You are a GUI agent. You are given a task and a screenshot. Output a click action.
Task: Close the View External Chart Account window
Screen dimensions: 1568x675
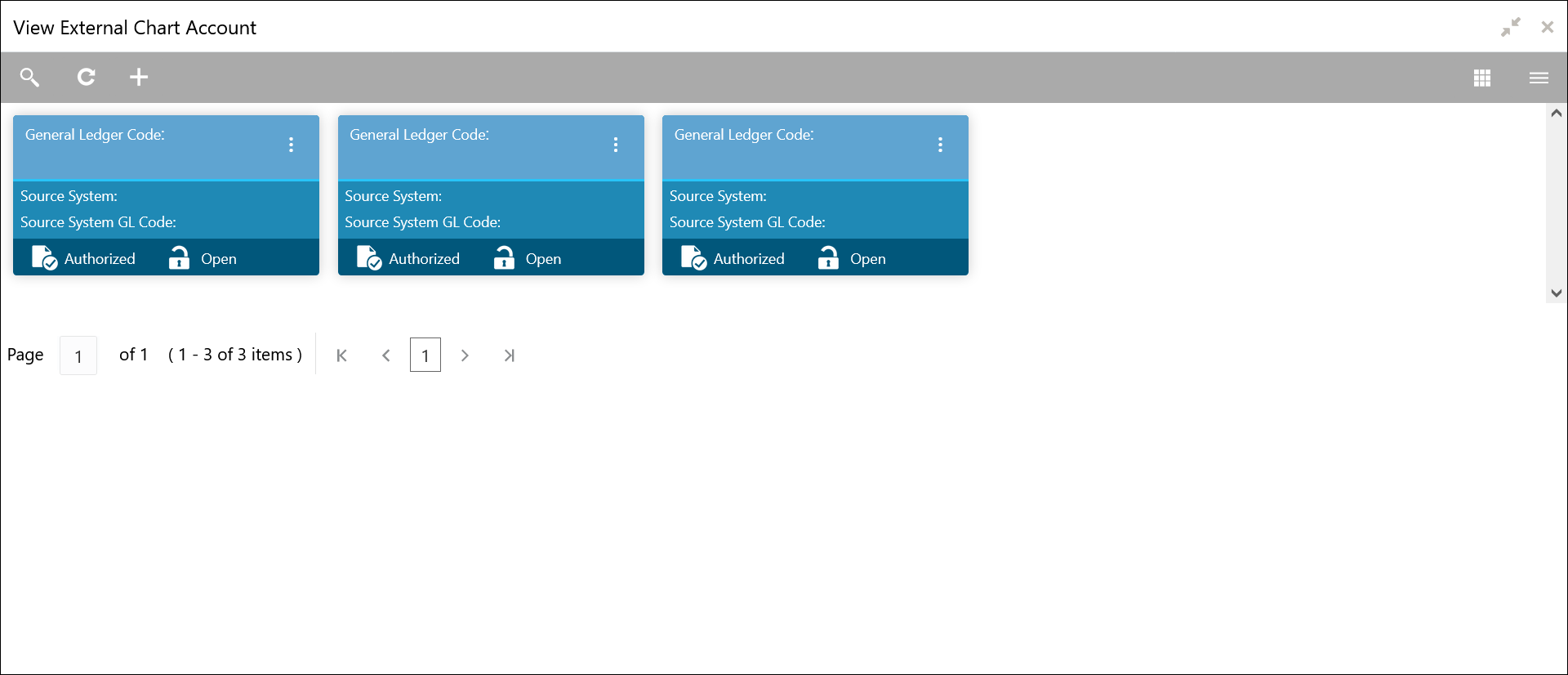[x=1548, y=27]
